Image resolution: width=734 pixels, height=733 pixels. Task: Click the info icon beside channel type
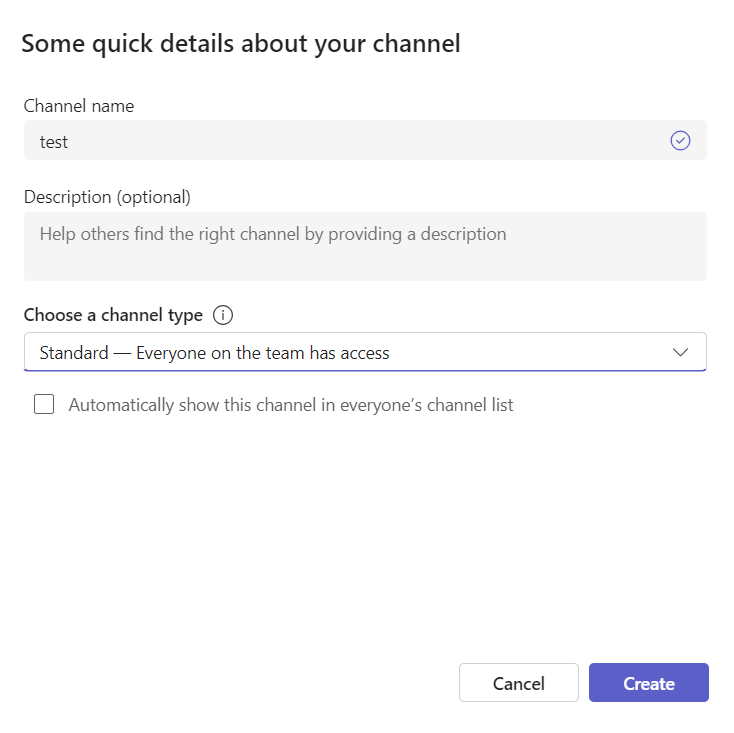(223, 315)
